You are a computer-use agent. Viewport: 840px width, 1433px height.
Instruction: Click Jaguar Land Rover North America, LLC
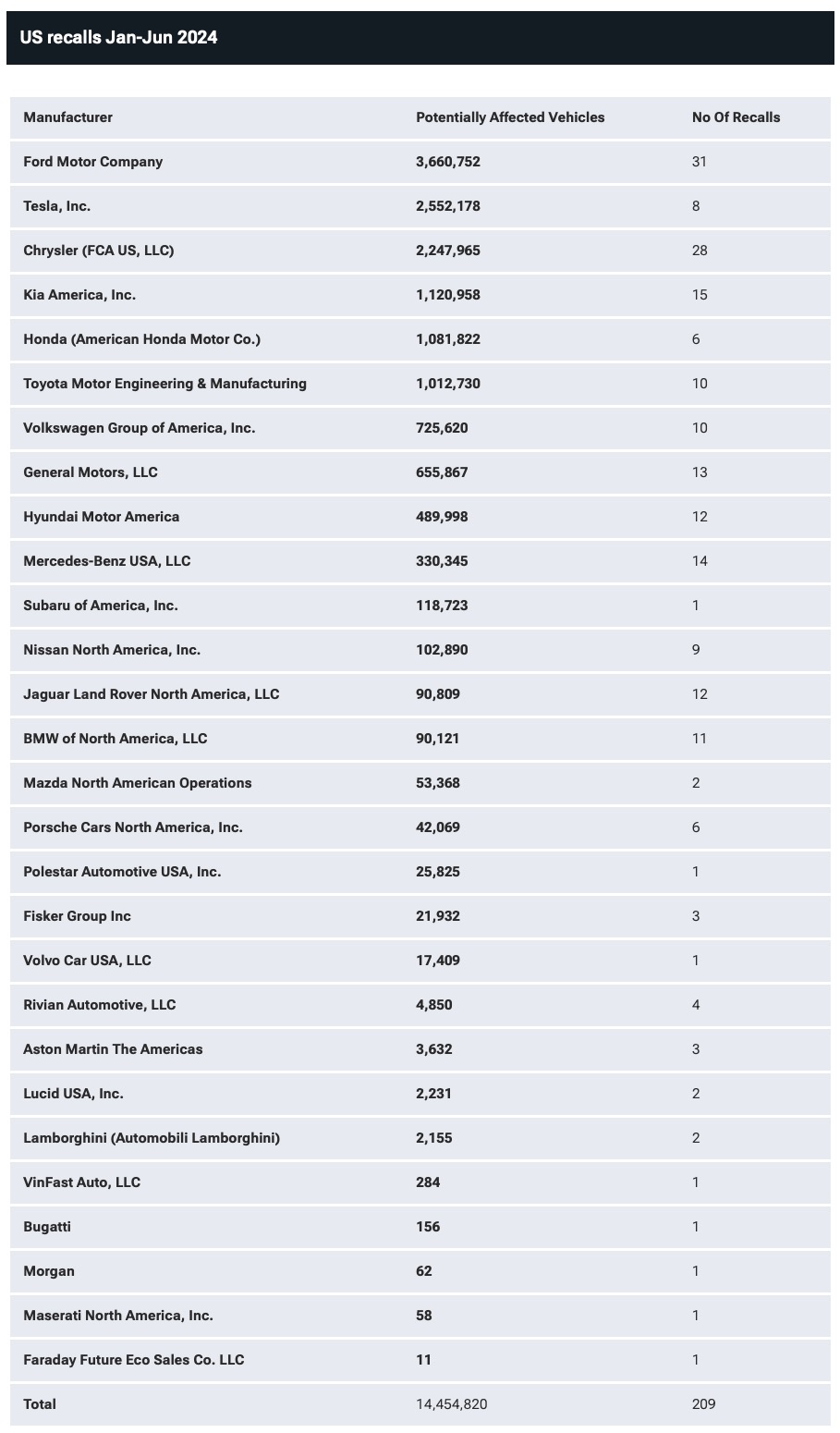pos(152,694)
